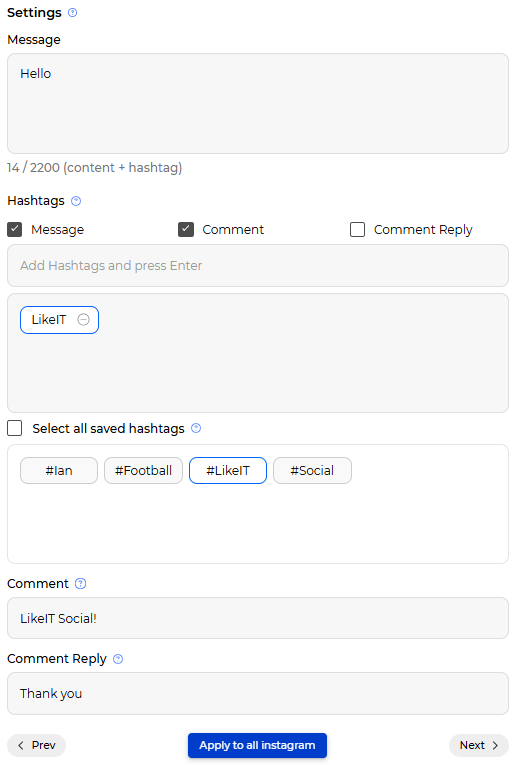The height and width of the screenshot is (765, 518).
Task: Select the #Ian saved hashtag
Action: [59, 470]
